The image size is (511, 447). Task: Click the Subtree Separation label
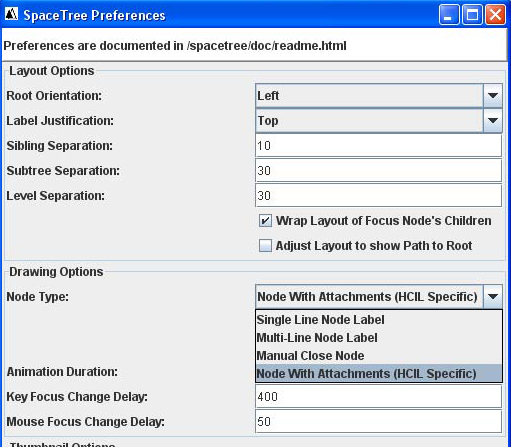pyautogui.click(x=63, y=171)
